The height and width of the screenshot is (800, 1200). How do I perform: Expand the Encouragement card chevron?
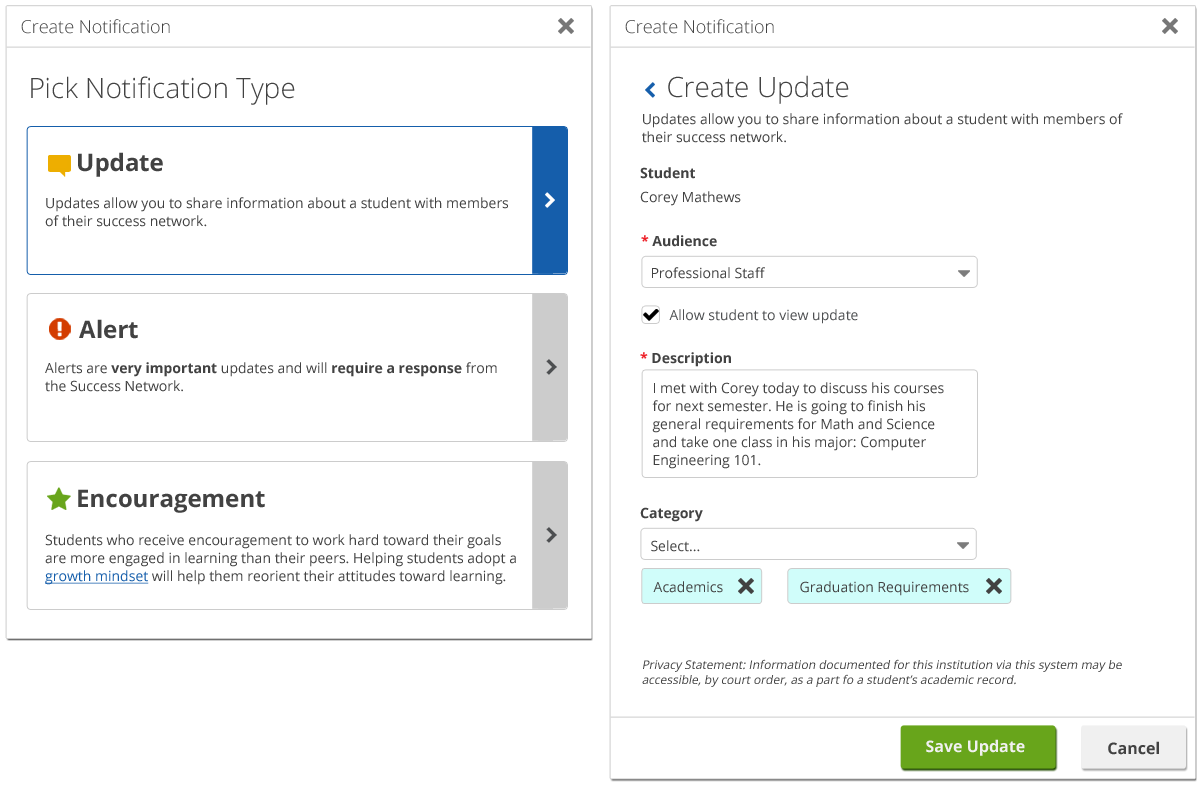tap(549, 535)
